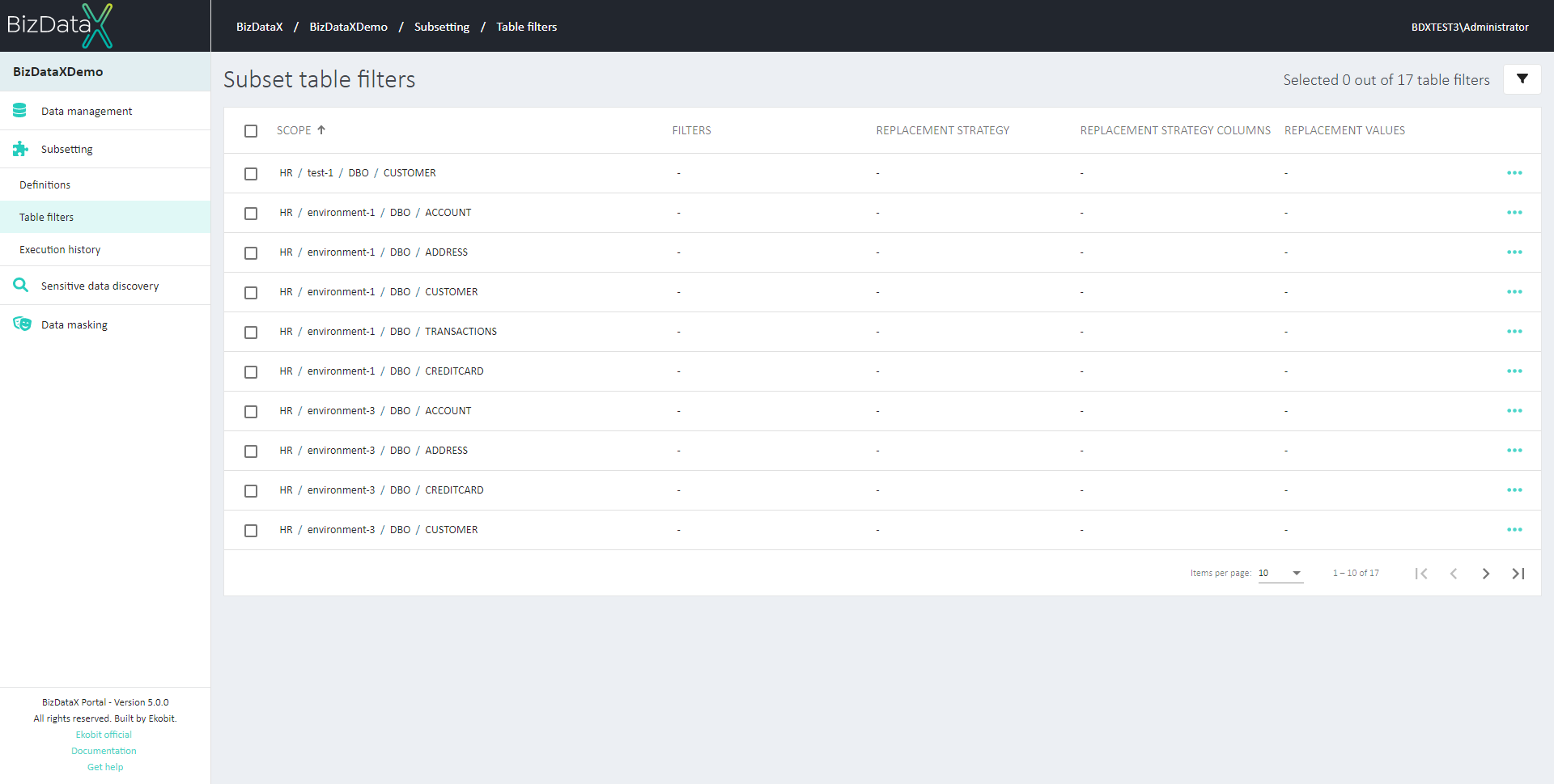Click REPLACEMENT STRATEGY column header
This screenshot has height=784, width=1554.
click(943, 130)
